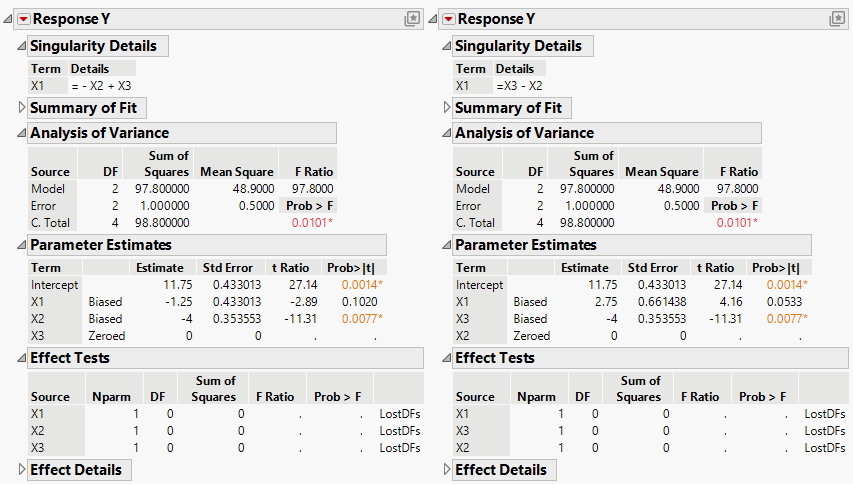Image resolution: width=853 pixels, height=484 pixels.
Task: Click the 0.0533 p-value for X1
Action: tap(788, 301)
